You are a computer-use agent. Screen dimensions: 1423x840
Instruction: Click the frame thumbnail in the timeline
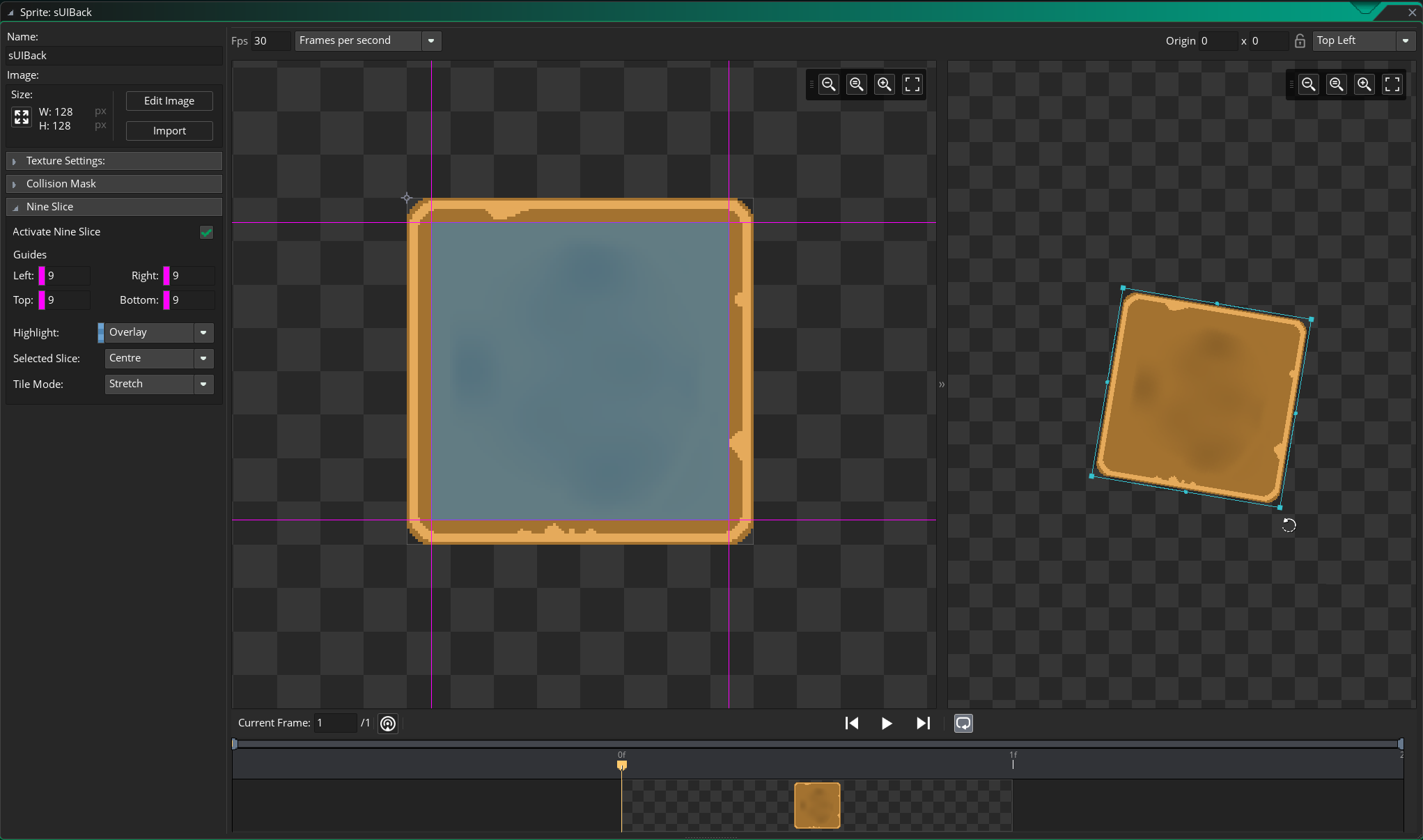point(817,806)
